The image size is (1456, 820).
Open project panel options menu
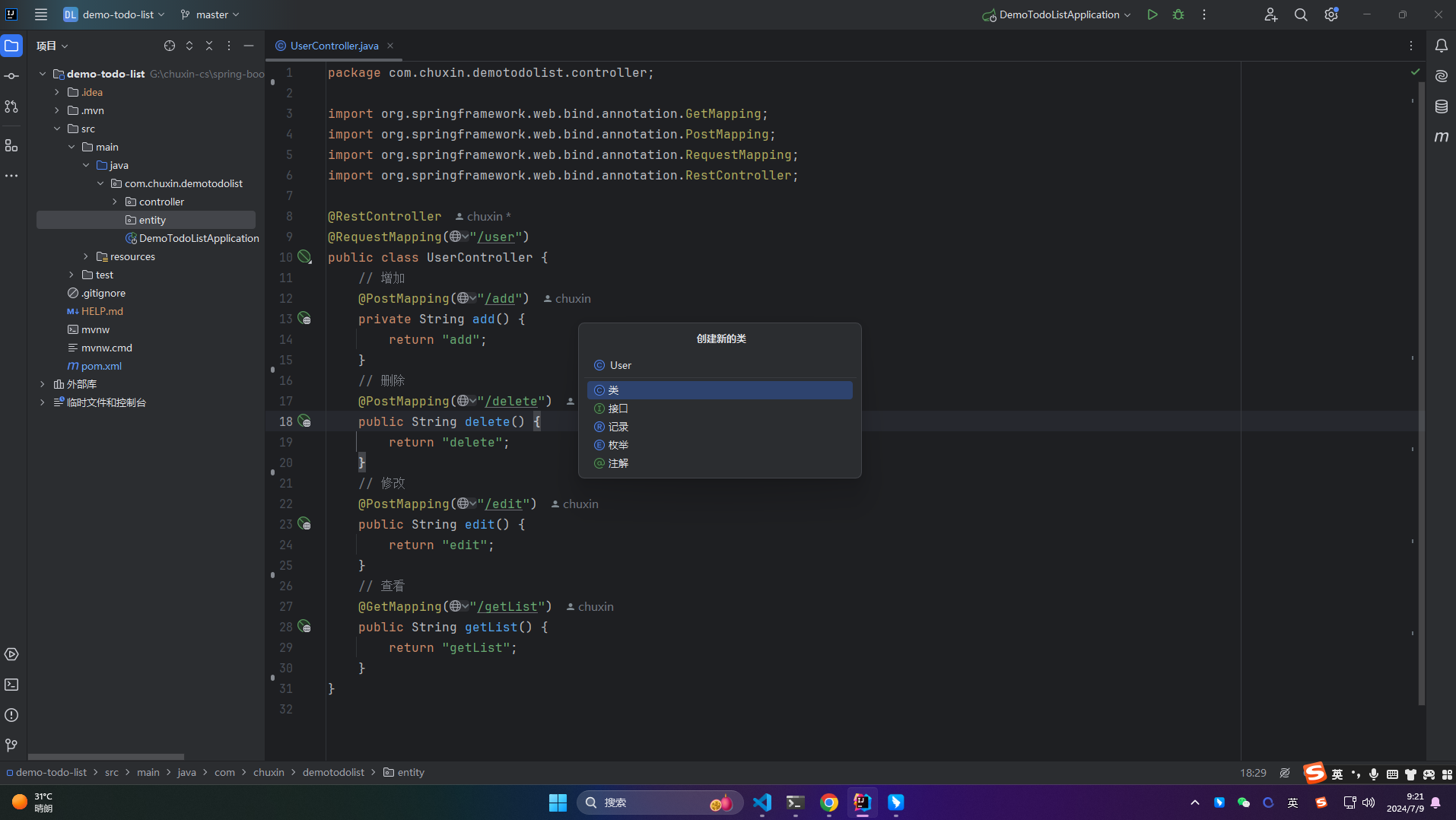click(229, 46)
